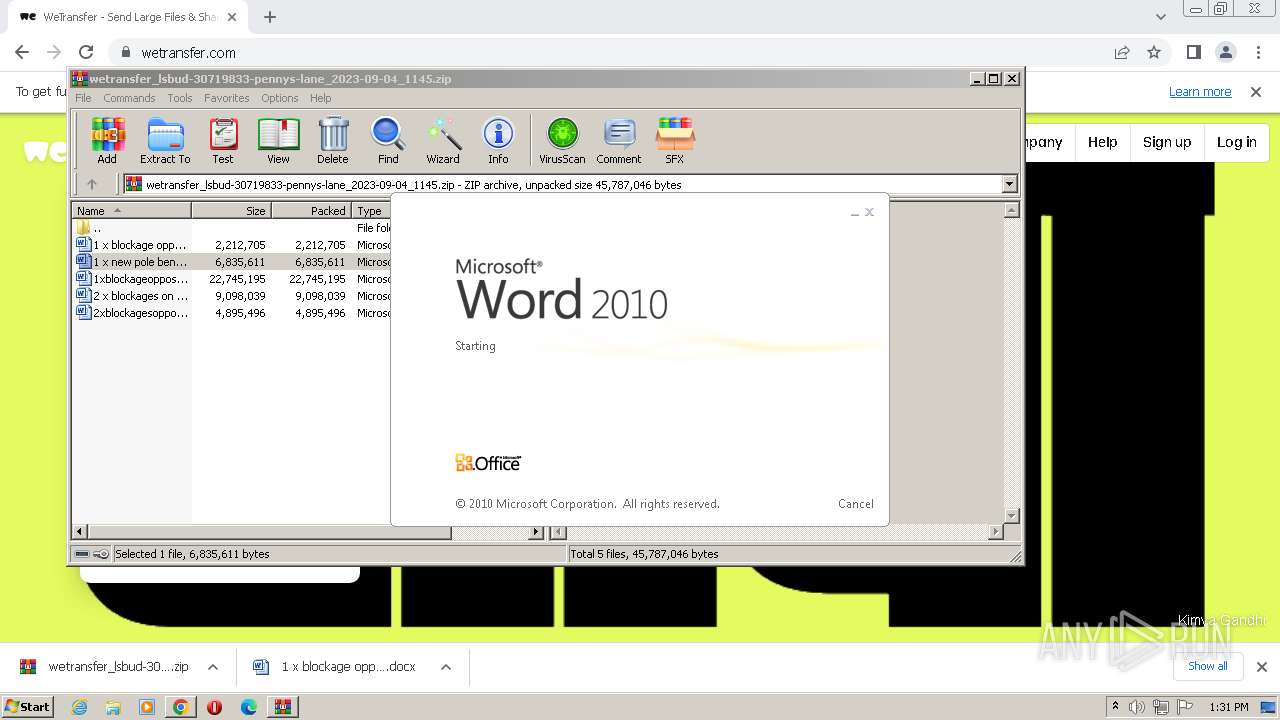Share this page icon in Chrome
Viewport: 1280px width, 720px height.
click(x=1122, y=53)
